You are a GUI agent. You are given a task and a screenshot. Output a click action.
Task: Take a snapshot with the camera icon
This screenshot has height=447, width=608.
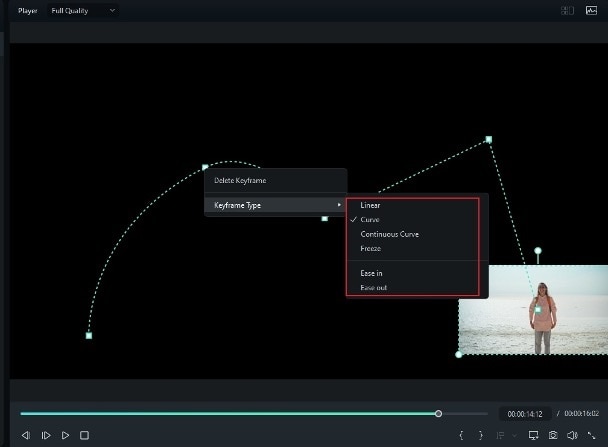click(553, 435)
